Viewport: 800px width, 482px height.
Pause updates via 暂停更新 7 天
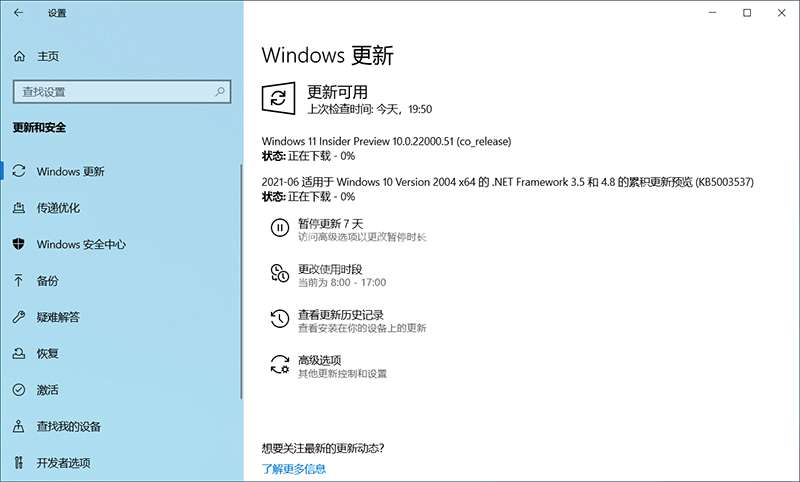pos(331,224)
